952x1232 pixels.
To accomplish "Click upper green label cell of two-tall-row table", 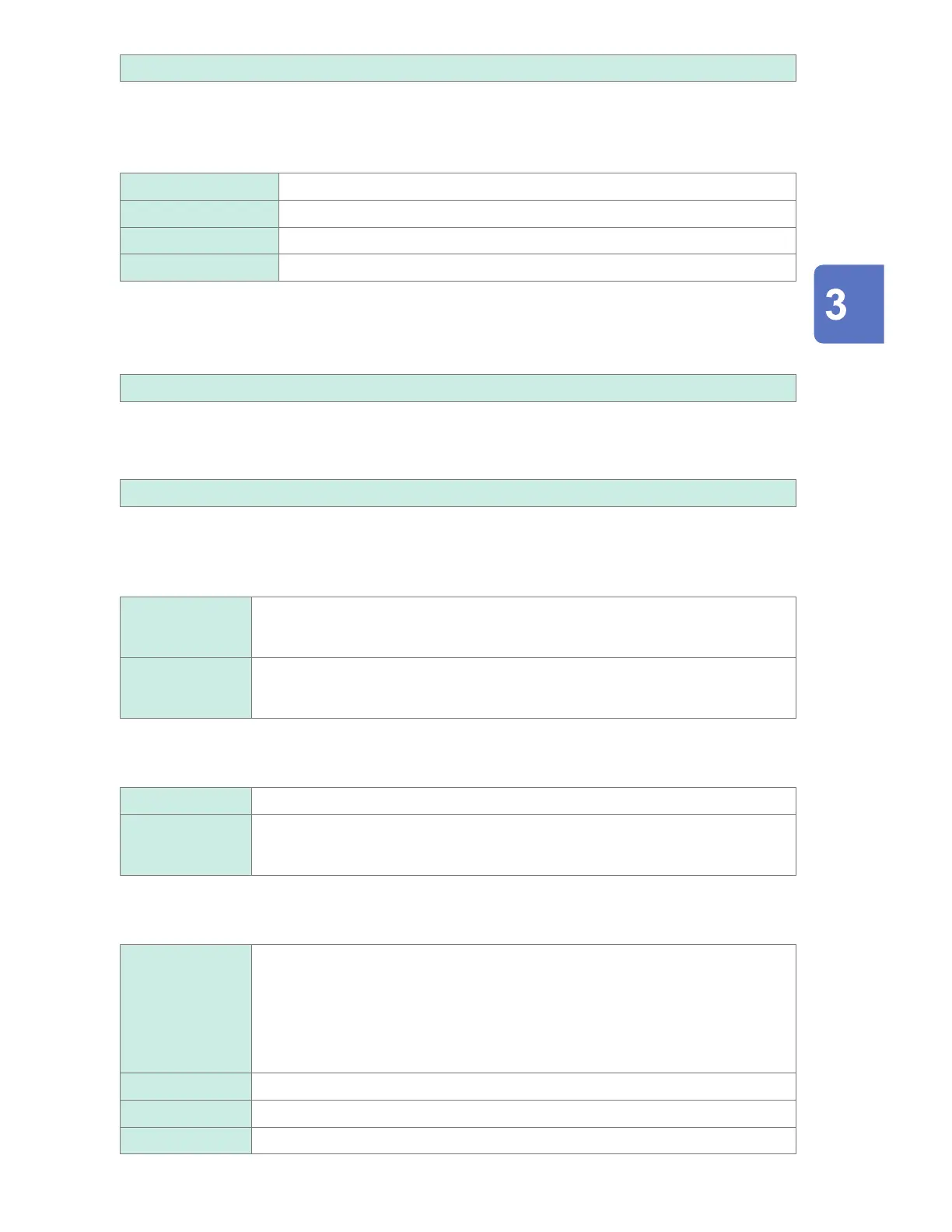I will 186,627.
